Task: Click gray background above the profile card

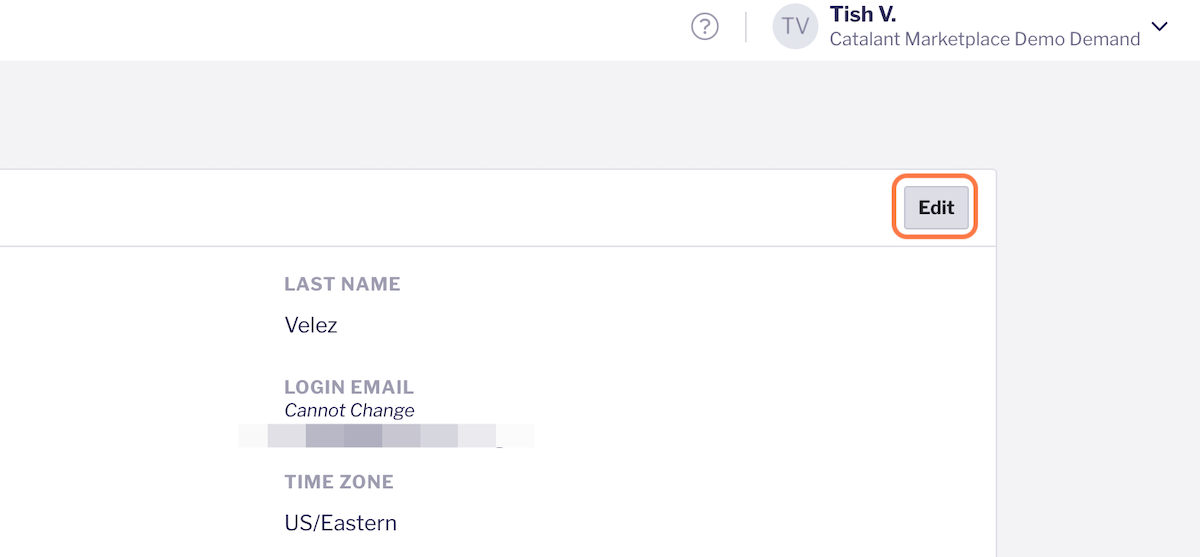Action: tap(500, 115)
